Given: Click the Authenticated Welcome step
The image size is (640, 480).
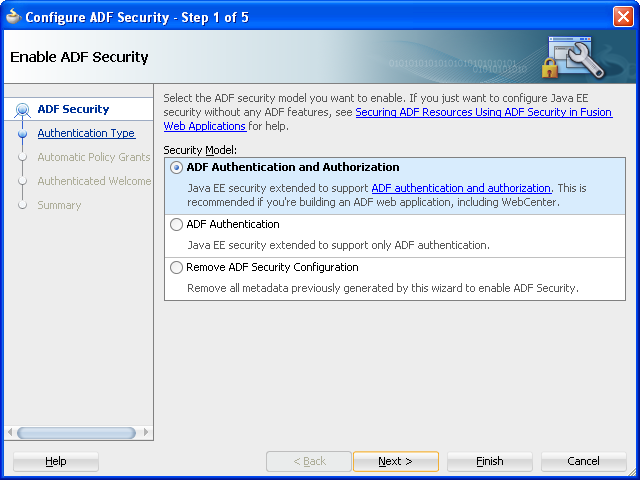Looking at the screenshot, I should 94,181.
